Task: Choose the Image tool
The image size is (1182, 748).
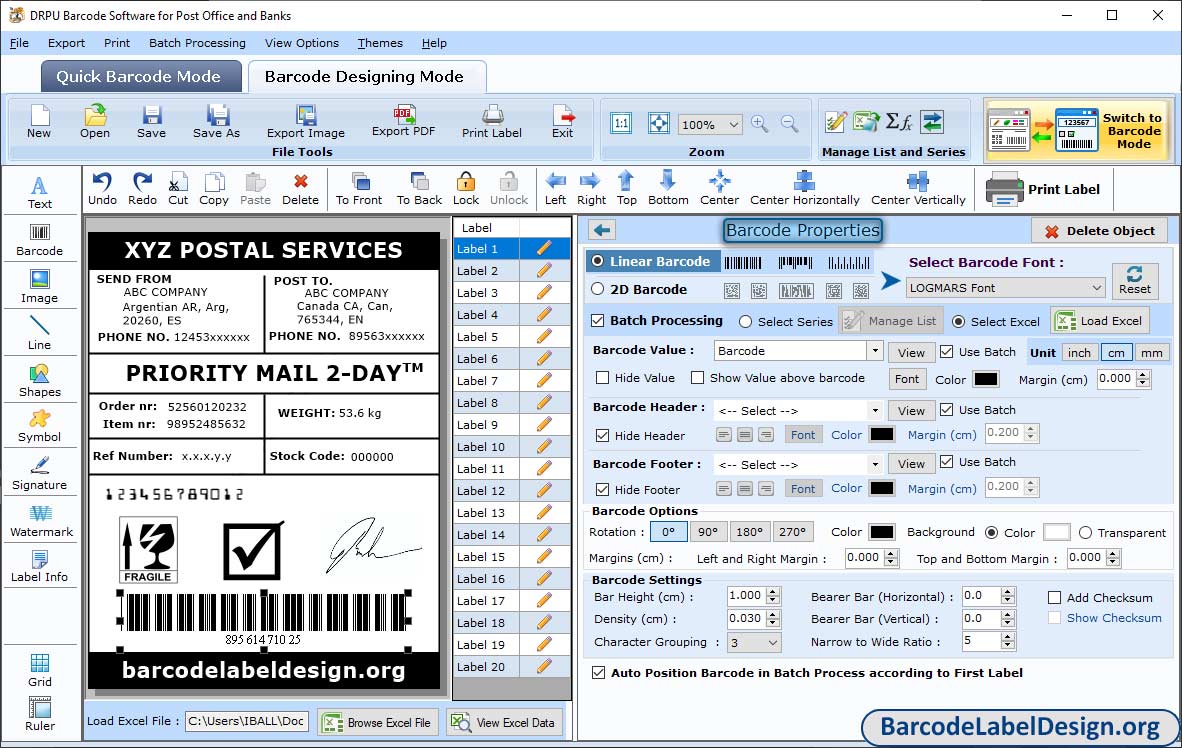Action: pyautogui.click(x=39, y=287)
